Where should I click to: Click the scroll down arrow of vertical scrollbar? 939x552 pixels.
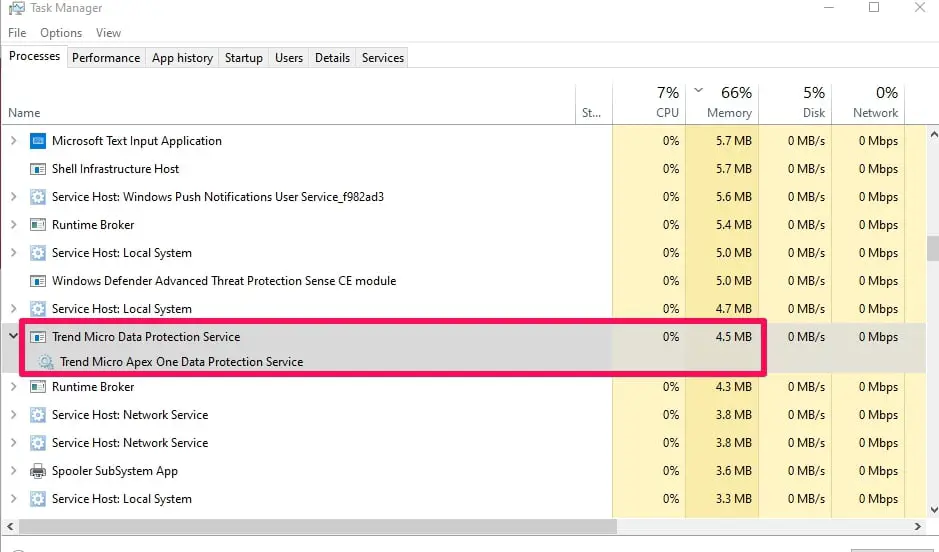(x=933, y=511)
